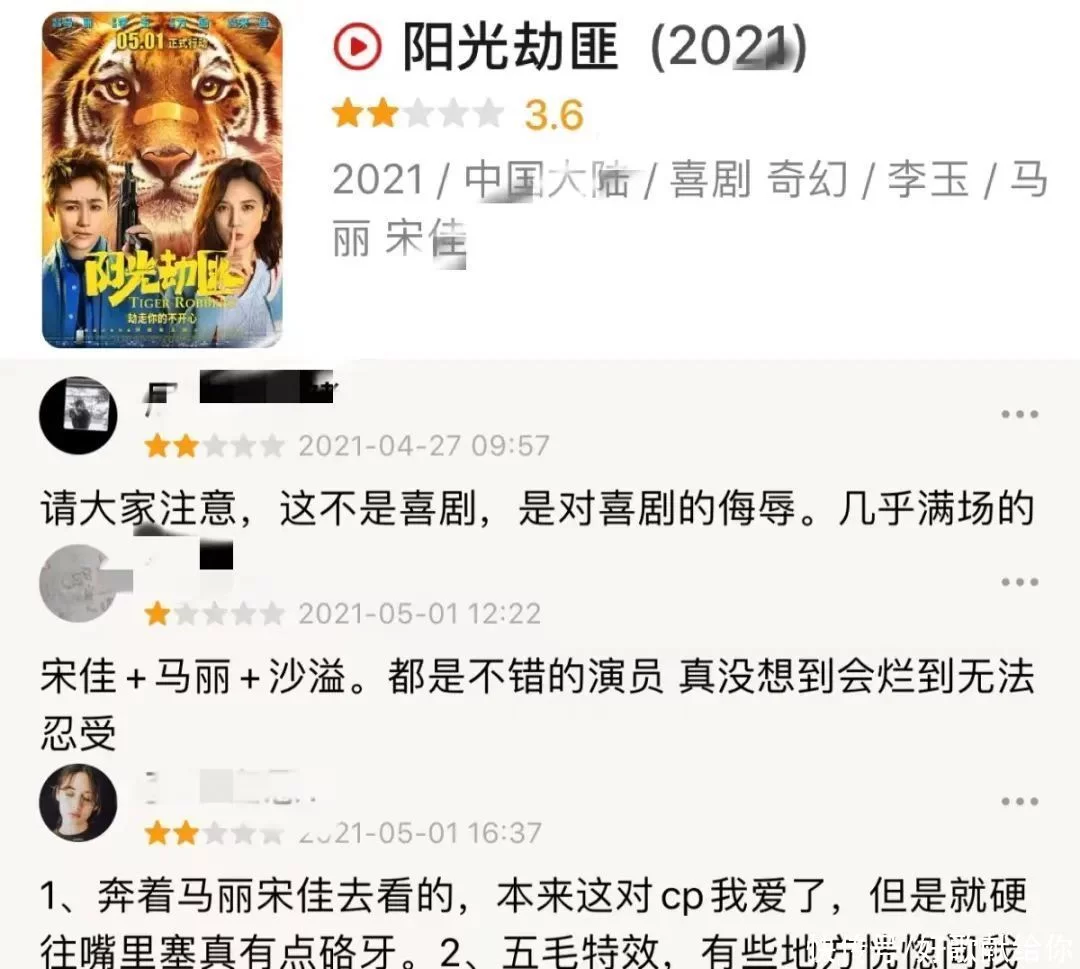Tap the third review's two-star rating
The height and width of the screenshot is (969, 1080).
pyautogui.click(x=215, y=833)
